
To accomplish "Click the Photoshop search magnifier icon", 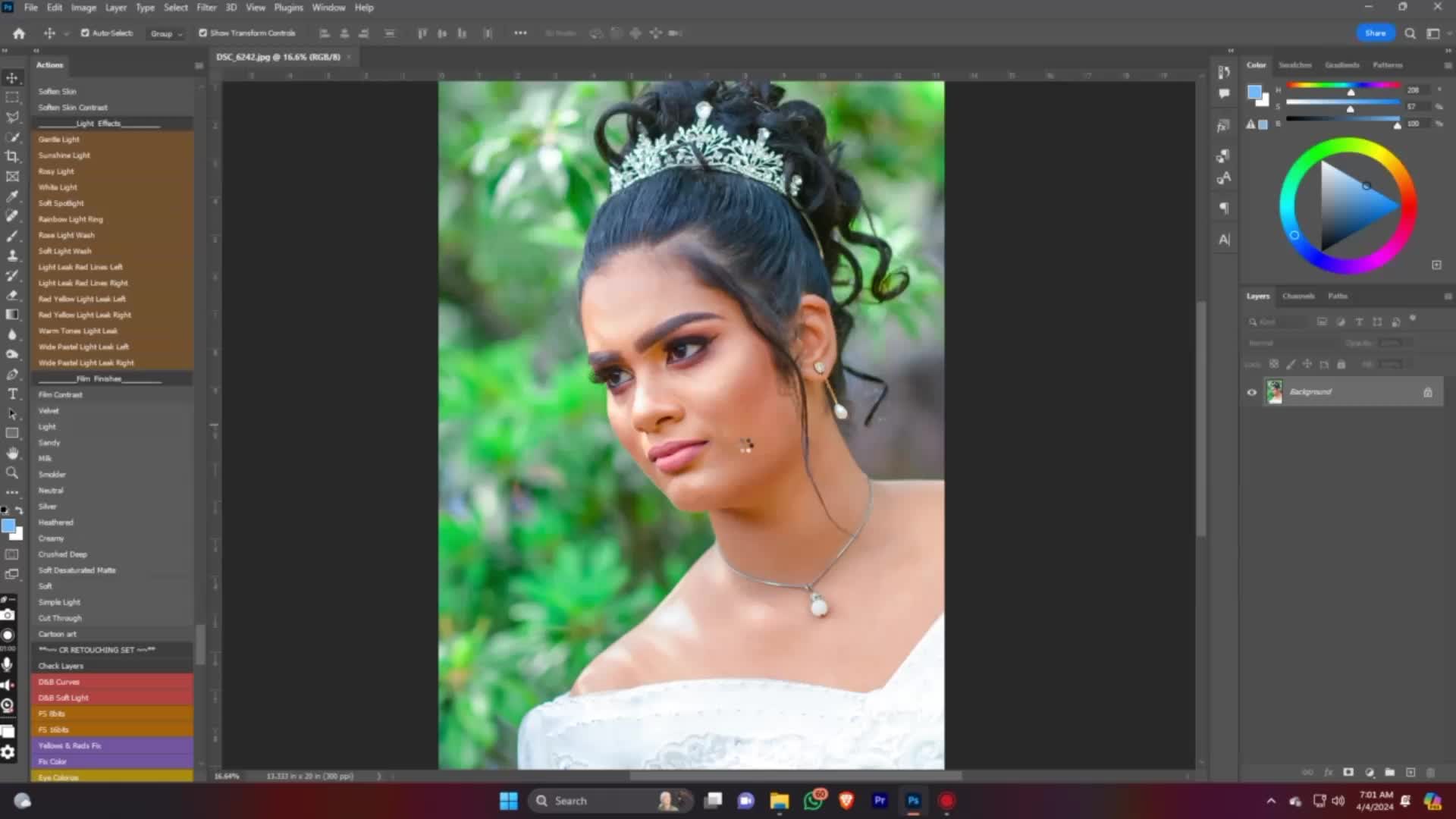I will [1410, 33].
